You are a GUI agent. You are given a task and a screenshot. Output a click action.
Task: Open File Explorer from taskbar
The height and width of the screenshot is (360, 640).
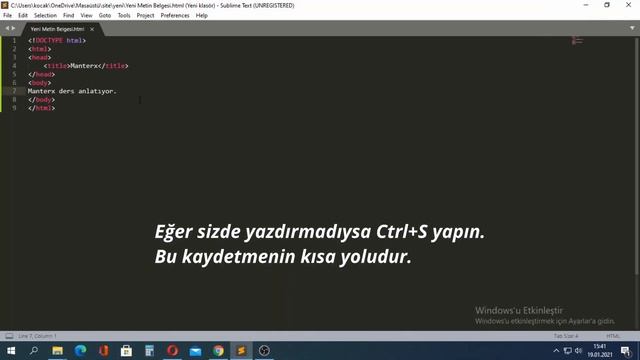point(57,351)
